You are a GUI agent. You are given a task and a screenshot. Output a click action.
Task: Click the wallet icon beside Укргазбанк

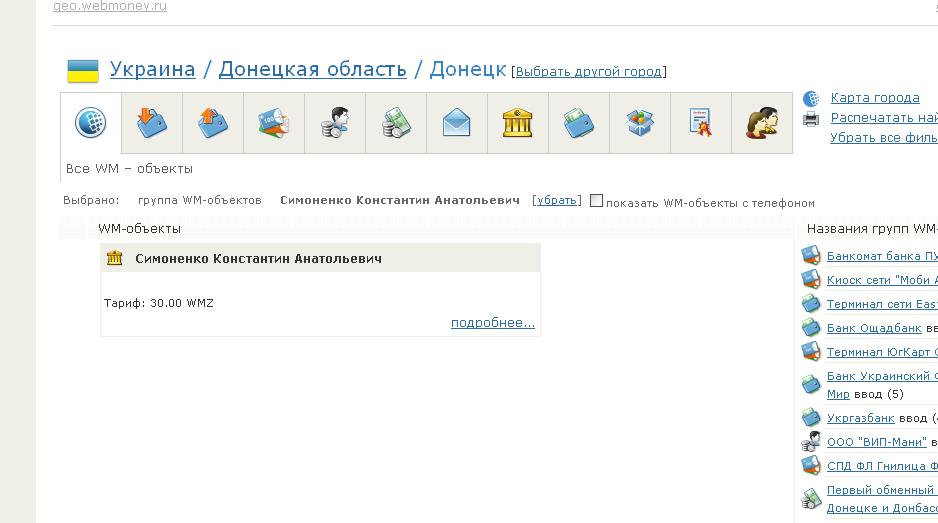[811, 417]
